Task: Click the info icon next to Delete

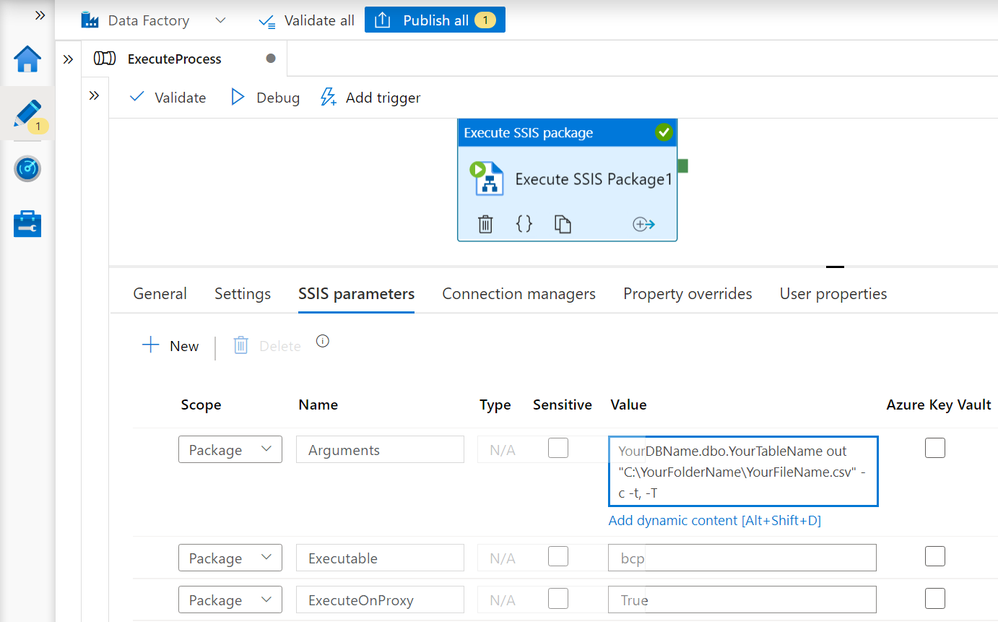Action: click(x=323, y=341)
